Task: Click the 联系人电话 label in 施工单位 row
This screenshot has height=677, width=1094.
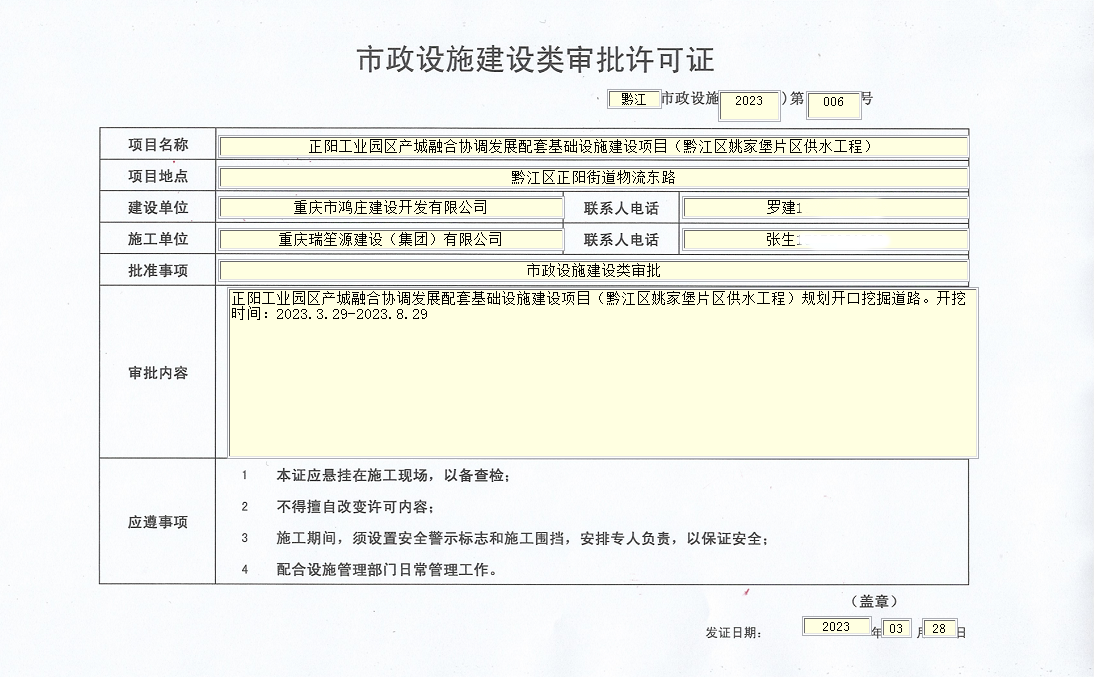Action: click(621, 239)
